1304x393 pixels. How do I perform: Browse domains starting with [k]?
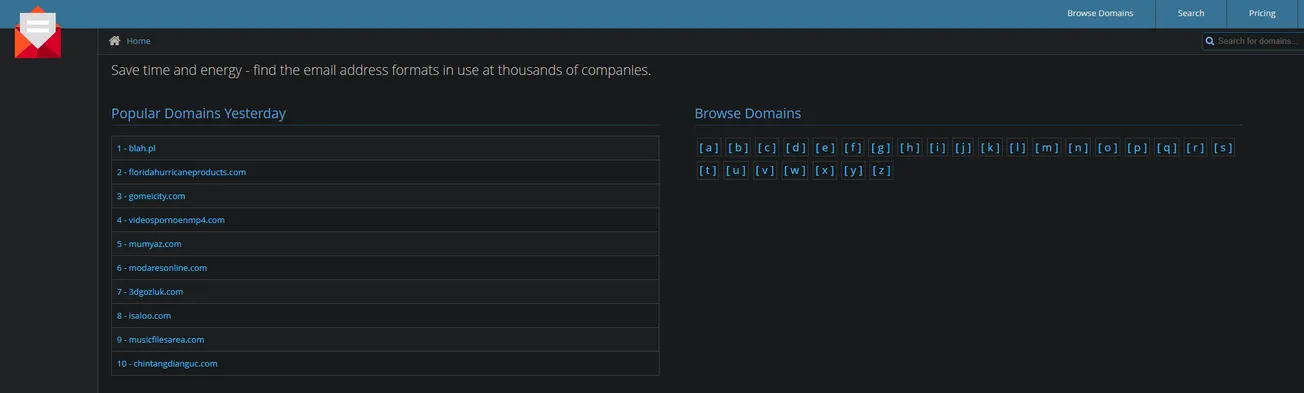991,148
